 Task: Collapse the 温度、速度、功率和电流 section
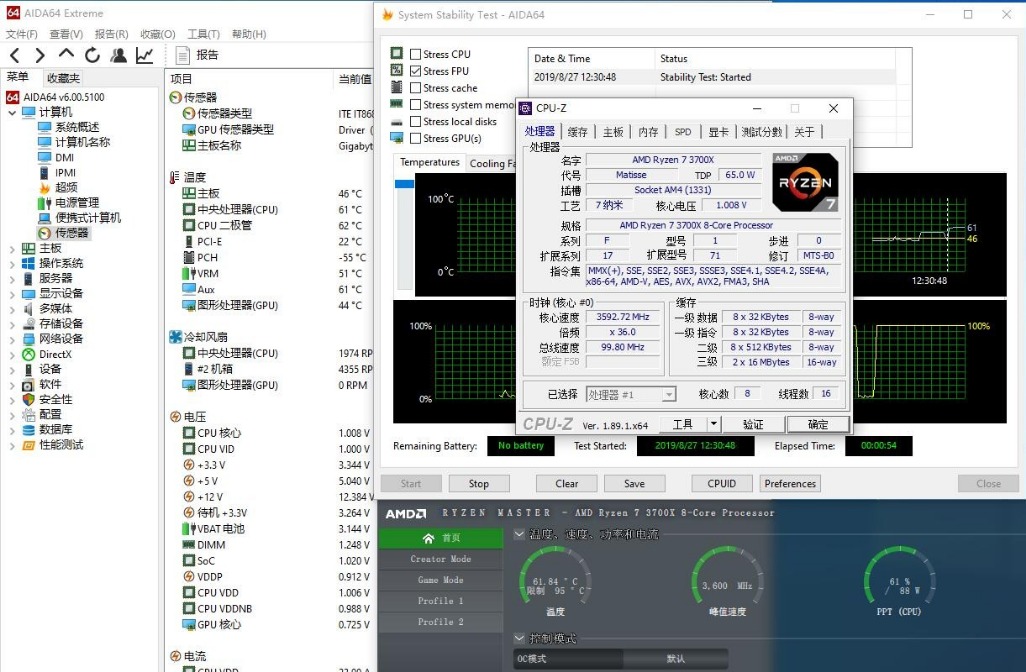pyautogui.click(x=520, y=534)
